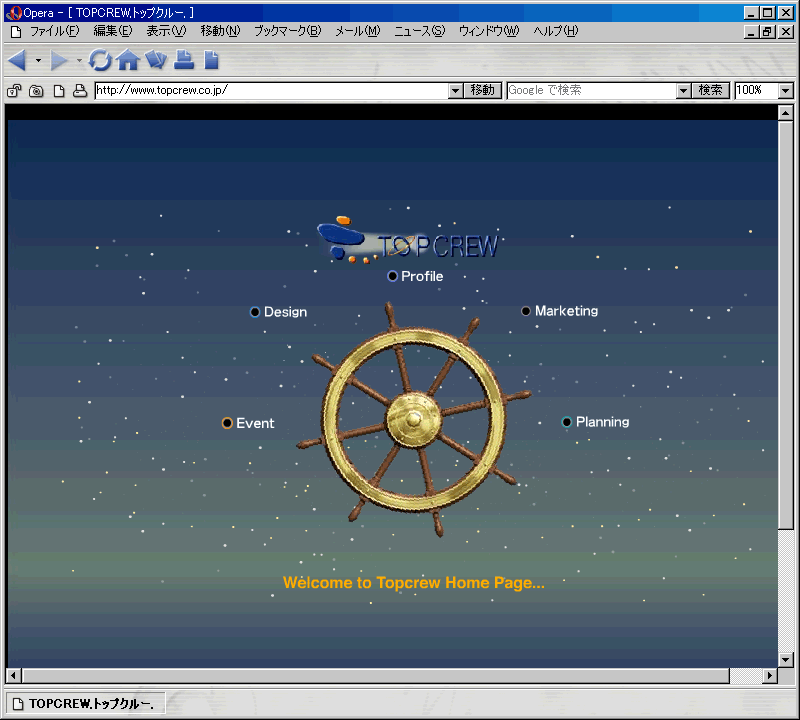Restore the inner document window
Viewport: 800px width, 720px height.
(767, 32)
